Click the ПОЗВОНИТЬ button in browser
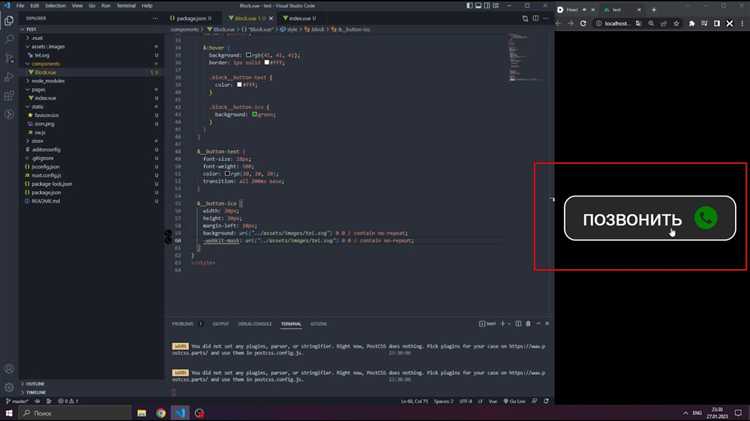Image resolution: width=750 pixels, height=421 pixels. tap(650, 219)
